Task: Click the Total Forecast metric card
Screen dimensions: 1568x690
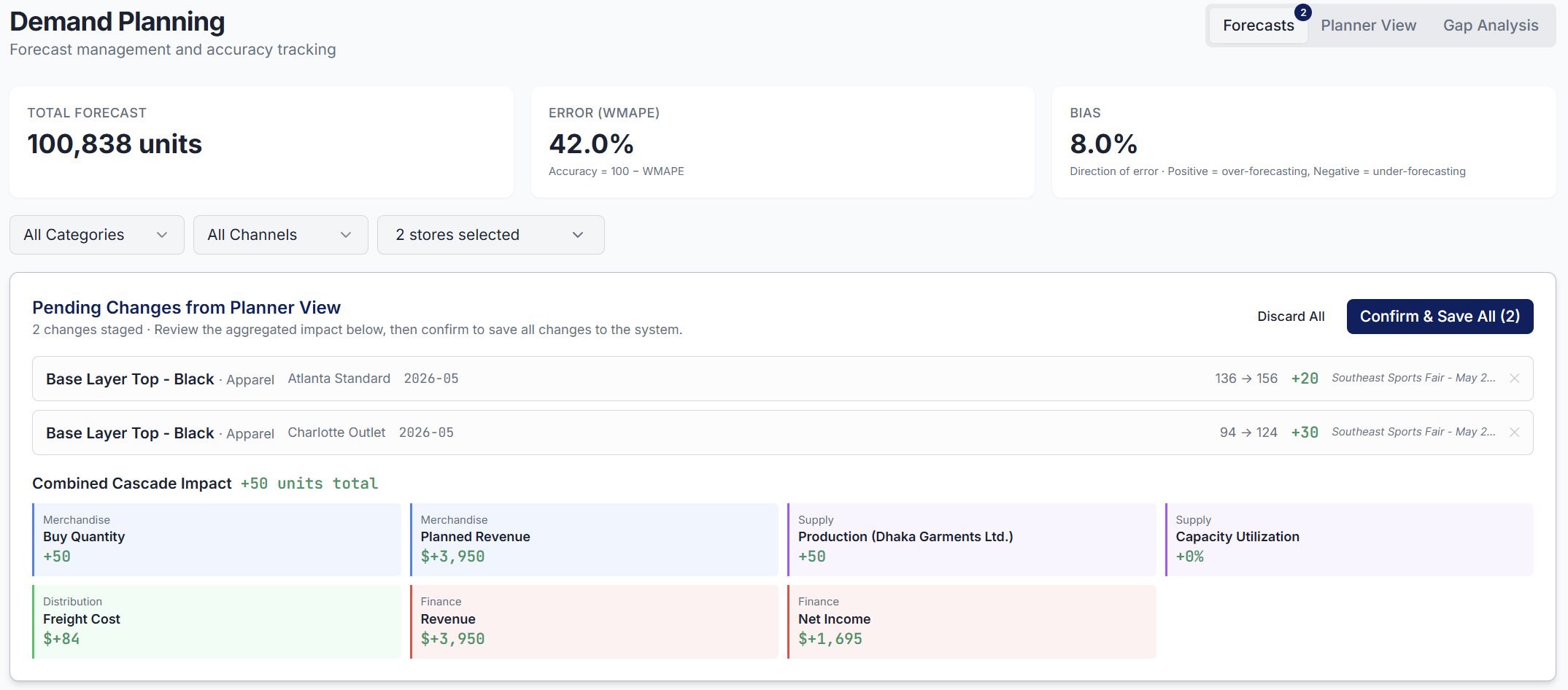Action: tap(260, 142)
